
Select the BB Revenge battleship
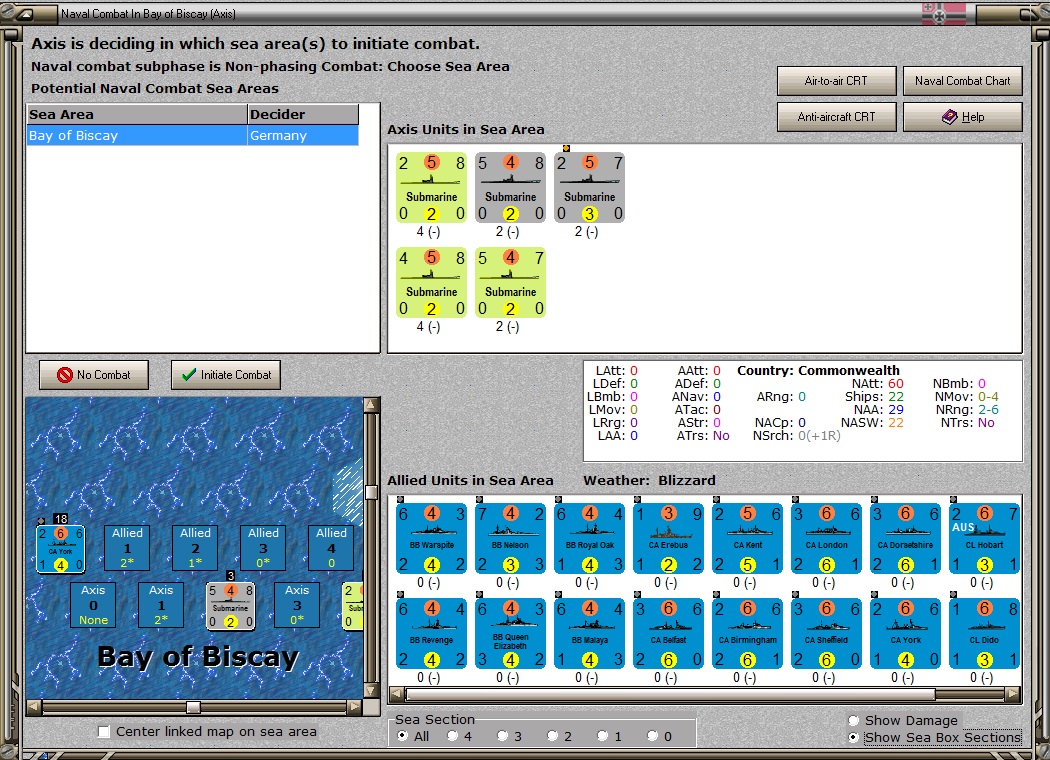click(x=431, y=634)
